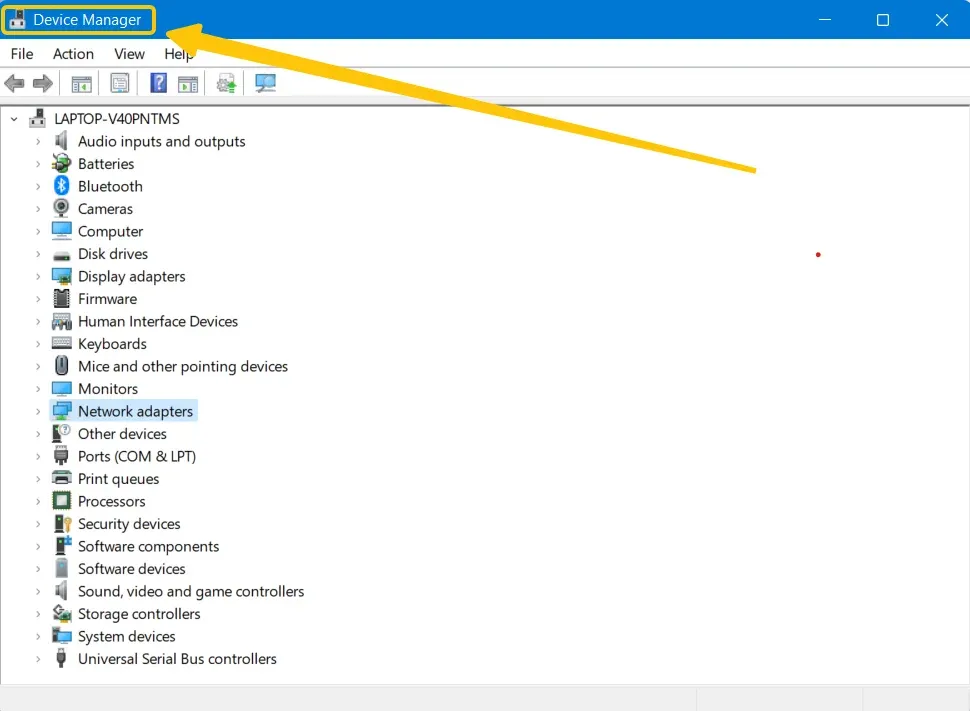Click the Scan for hardware changes icon
Screen dimensions: 970x711
click(x=265, y=83)
